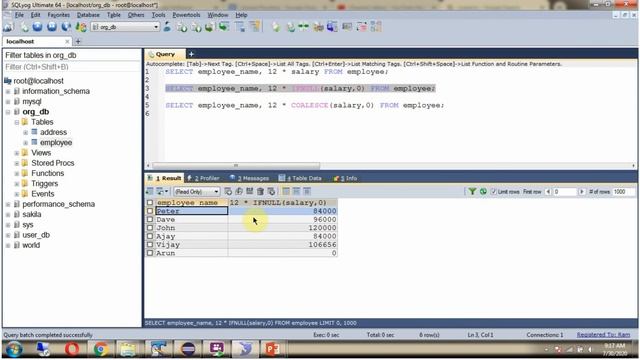Toggle the Limit rows checkbox
The width and height of the screenshot is (640, 360).
493,191
